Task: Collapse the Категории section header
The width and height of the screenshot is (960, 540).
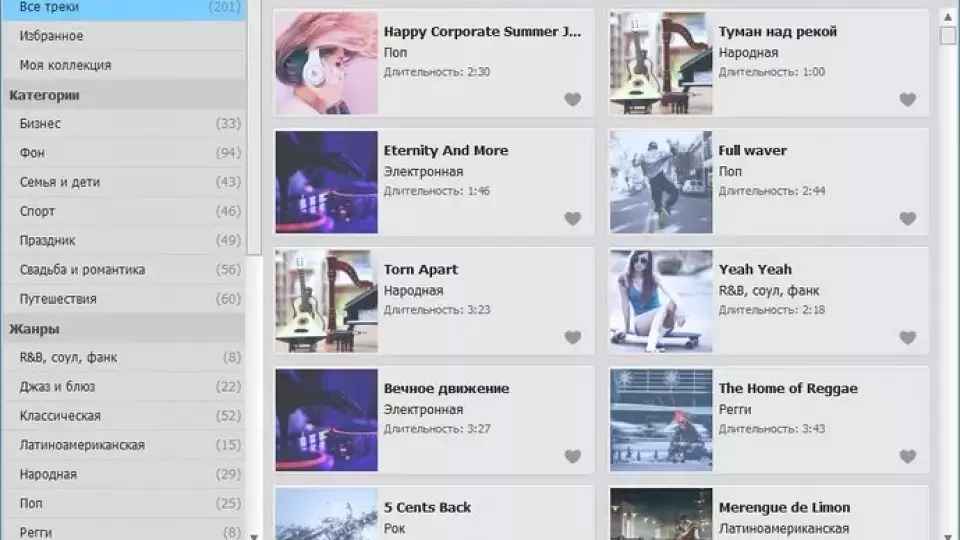Action: pos(122,95)
